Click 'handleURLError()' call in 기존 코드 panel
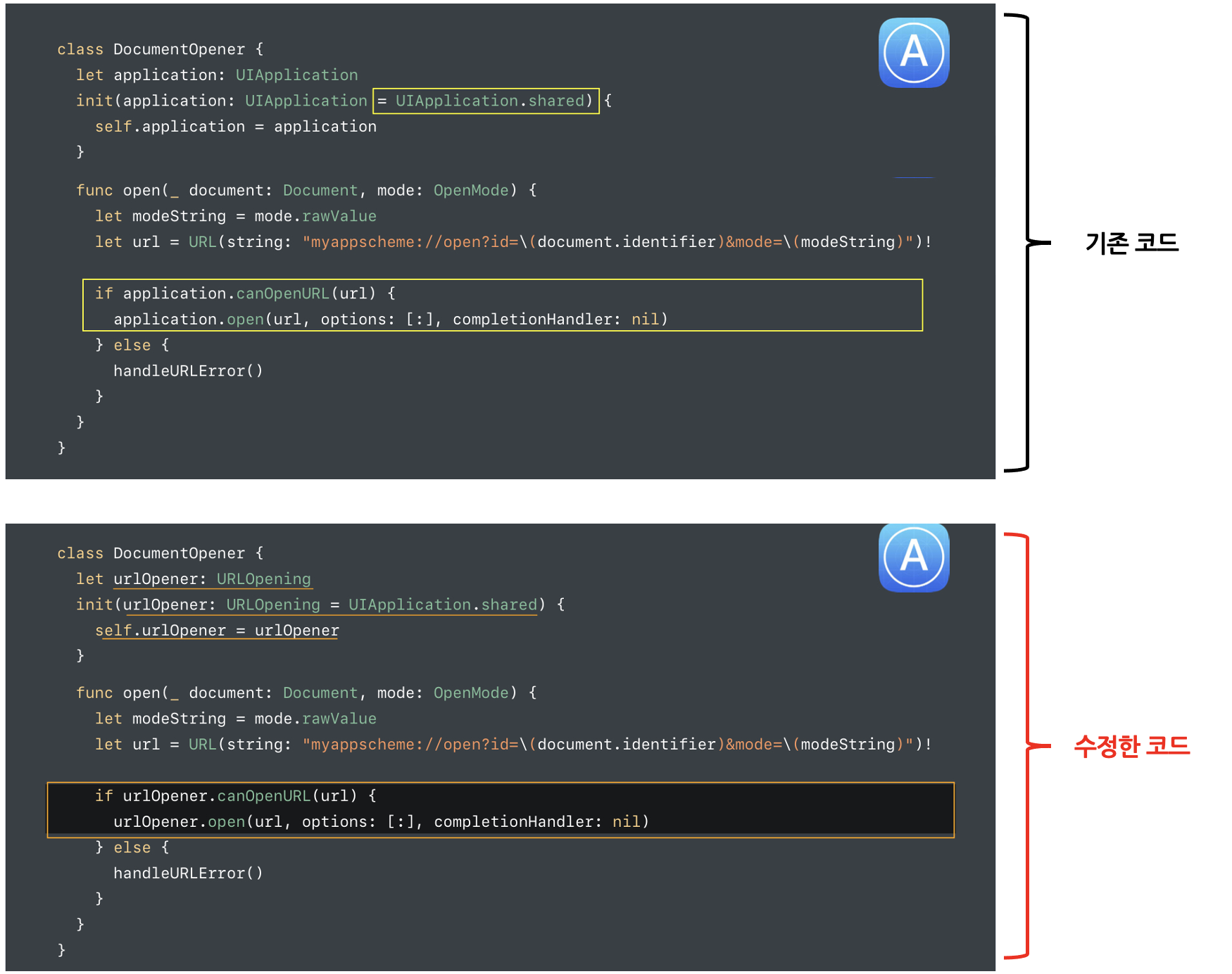The height and width of the screenshot is (974, 1232). [x=188, y=371]
